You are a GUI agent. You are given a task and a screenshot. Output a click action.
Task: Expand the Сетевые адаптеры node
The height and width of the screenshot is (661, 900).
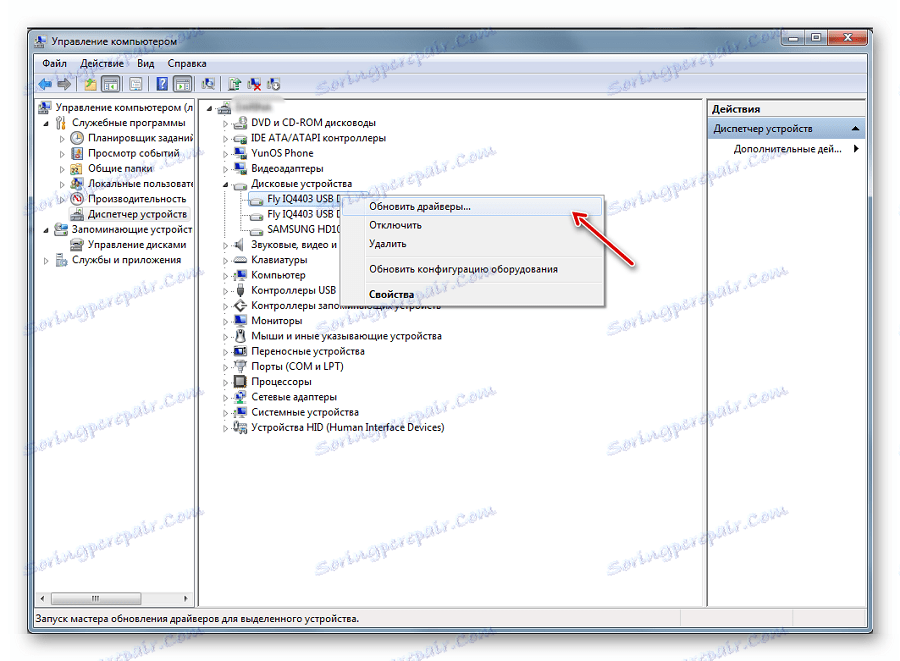[226, 398]
